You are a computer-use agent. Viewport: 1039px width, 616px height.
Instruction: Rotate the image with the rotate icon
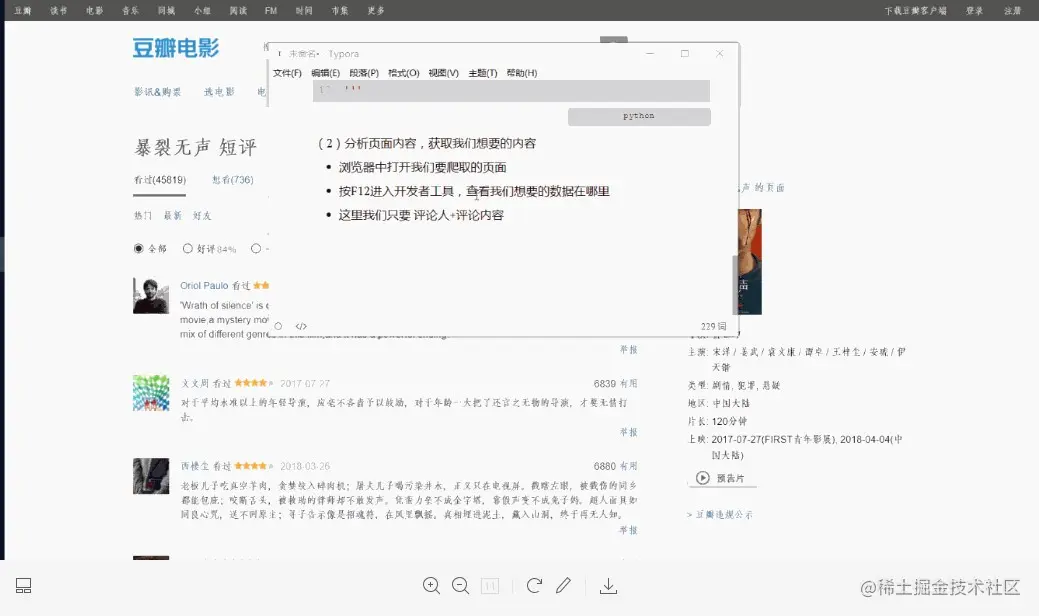pos(534,586)
